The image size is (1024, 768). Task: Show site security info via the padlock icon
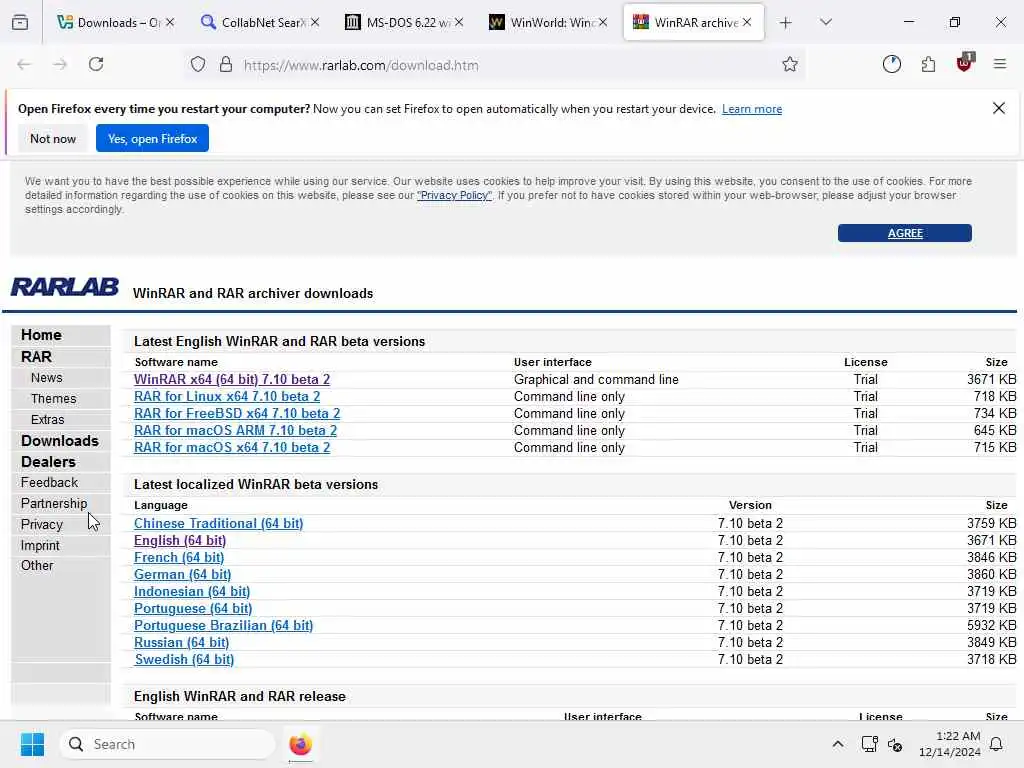[226, 64]
